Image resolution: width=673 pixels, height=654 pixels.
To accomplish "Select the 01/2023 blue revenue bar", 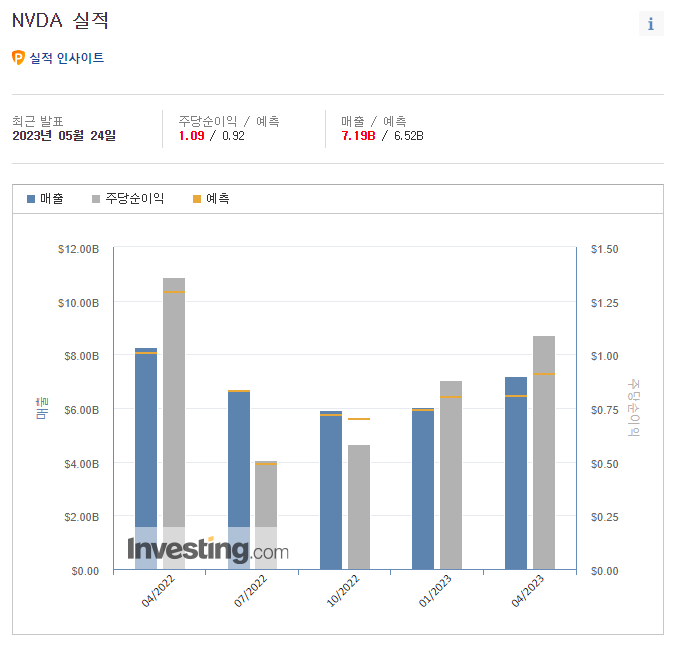I will pyautogui.click(x=423, y=489).
